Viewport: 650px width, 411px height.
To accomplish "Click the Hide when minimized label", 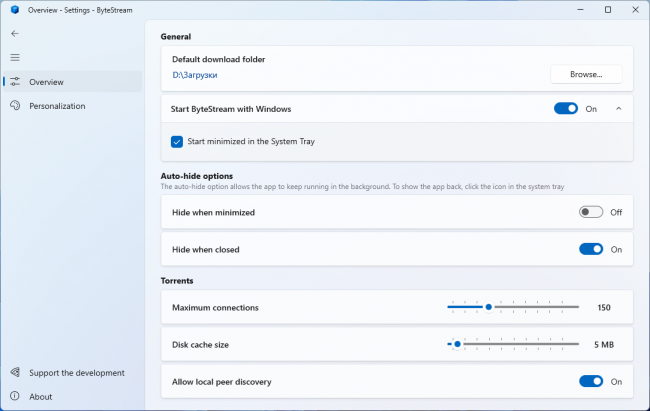I will pos(213,212).
